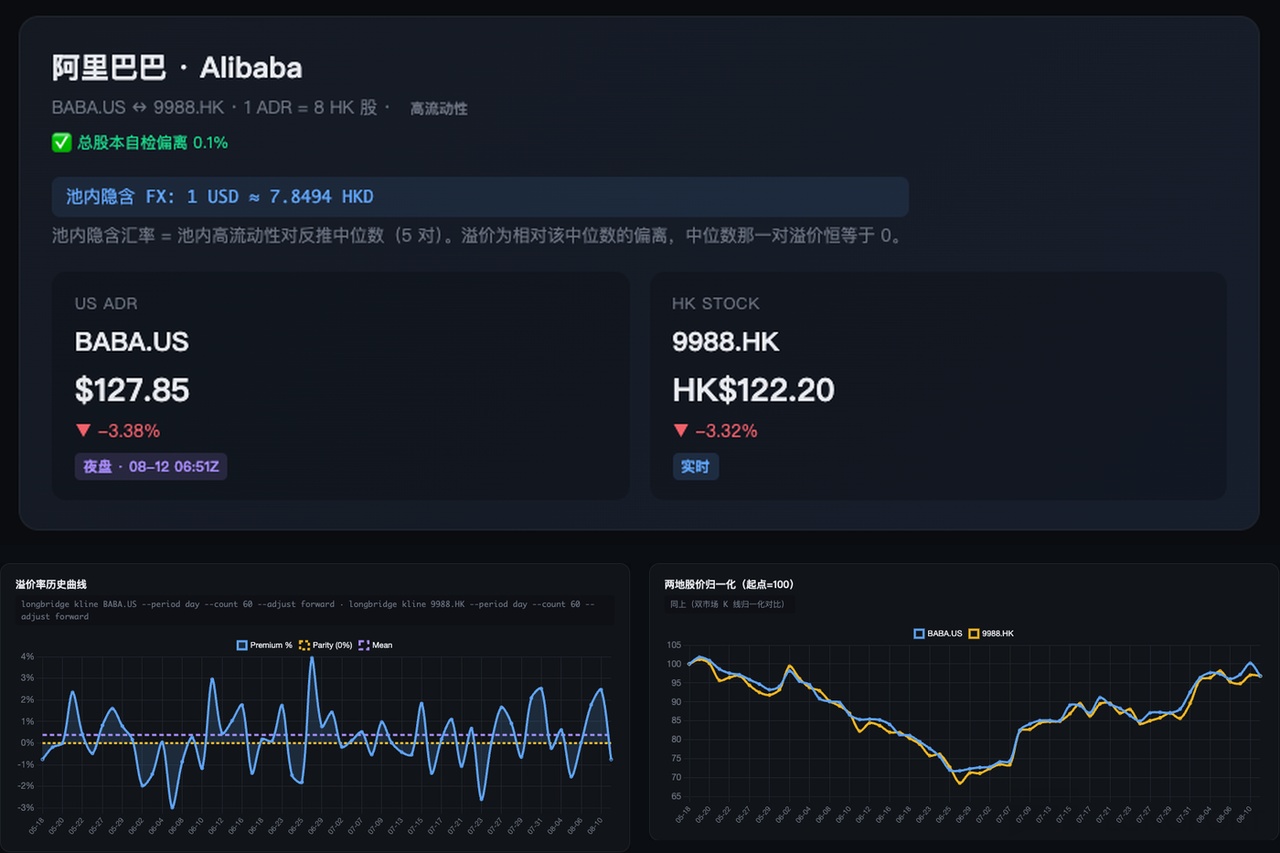Click the green checkmark self-check icon
Screen dimensions: 1280x853
[x=61, y=143]
